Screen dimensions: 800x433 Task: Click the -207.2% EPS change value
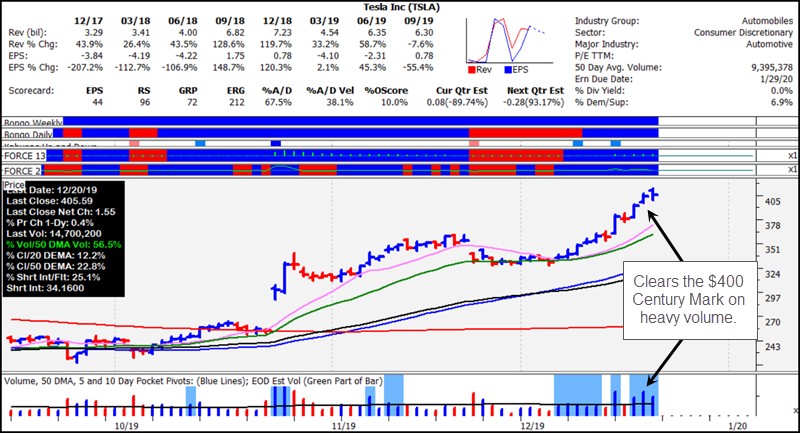point(85,67)
